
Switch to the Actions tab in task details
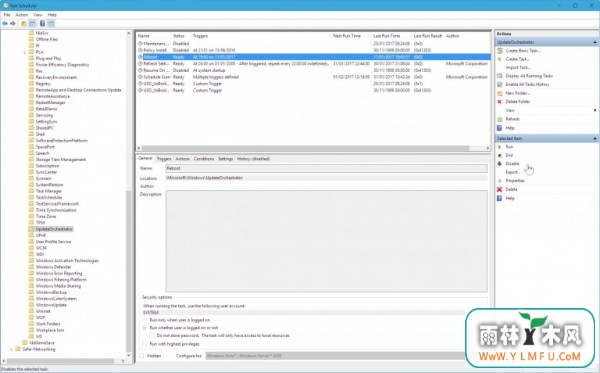pyautogui.click(x=183, y=159)
